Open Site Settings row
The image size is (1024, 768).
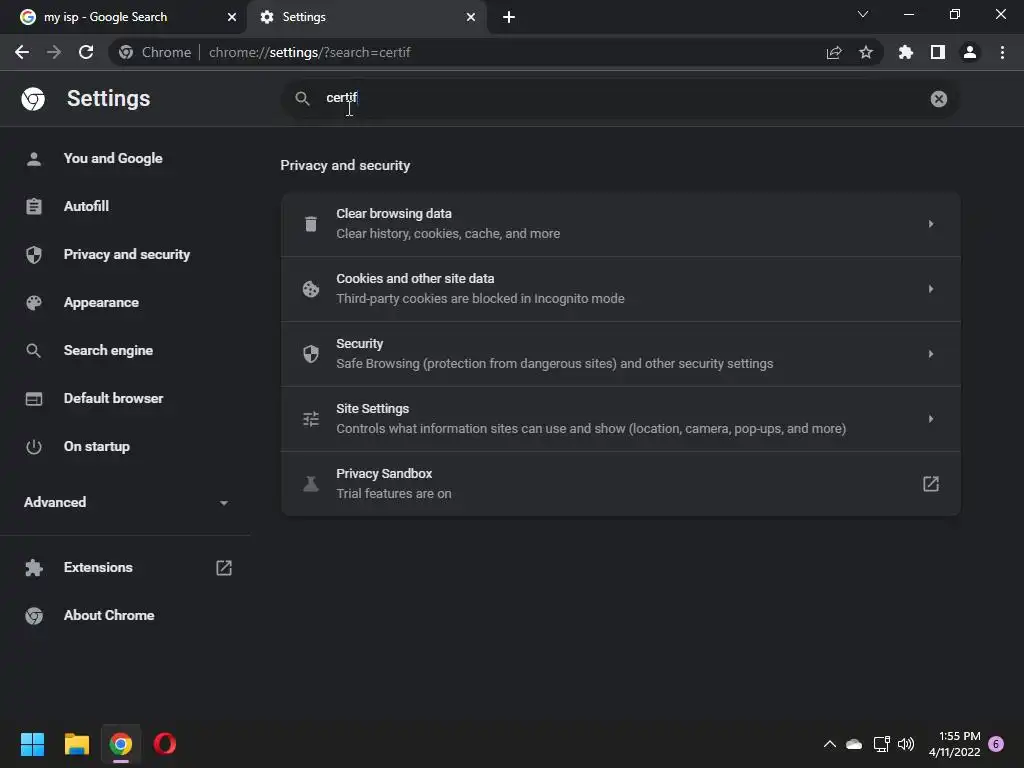click(620, 419)
